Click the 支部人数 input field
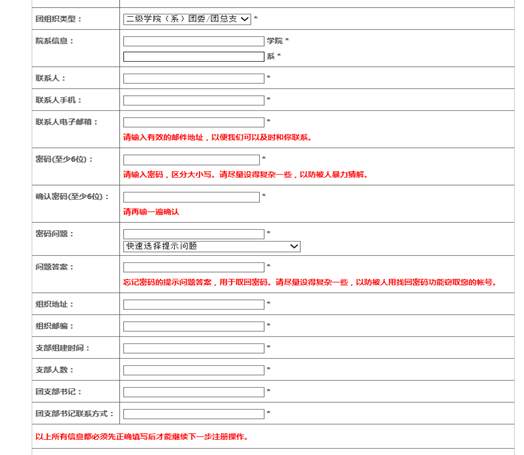524x455 pixels. 193,370
